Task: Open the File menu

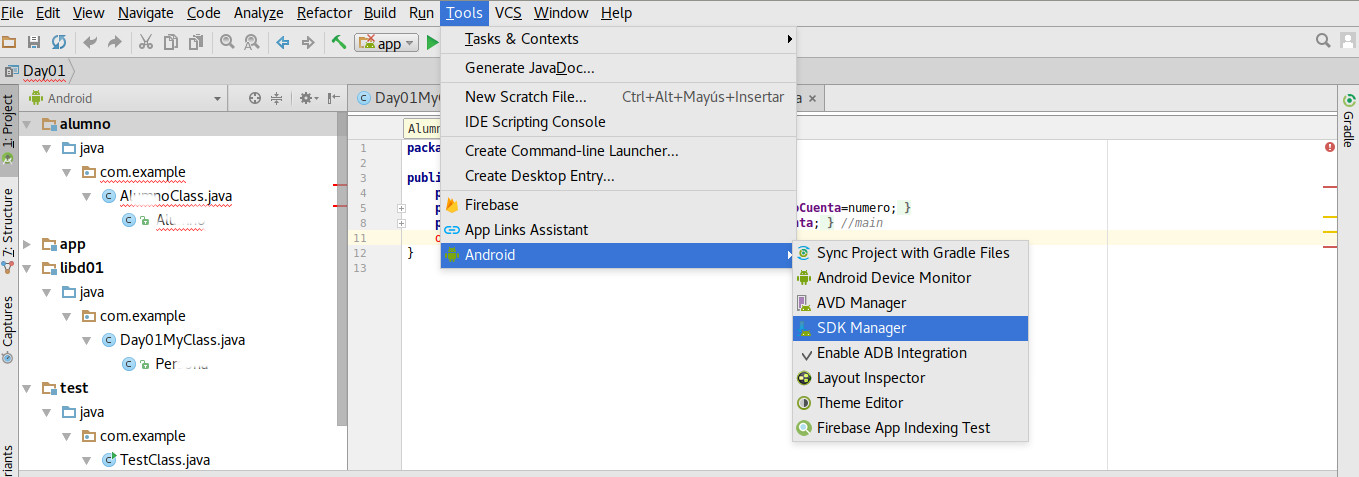Action: (x=12, y=13)
